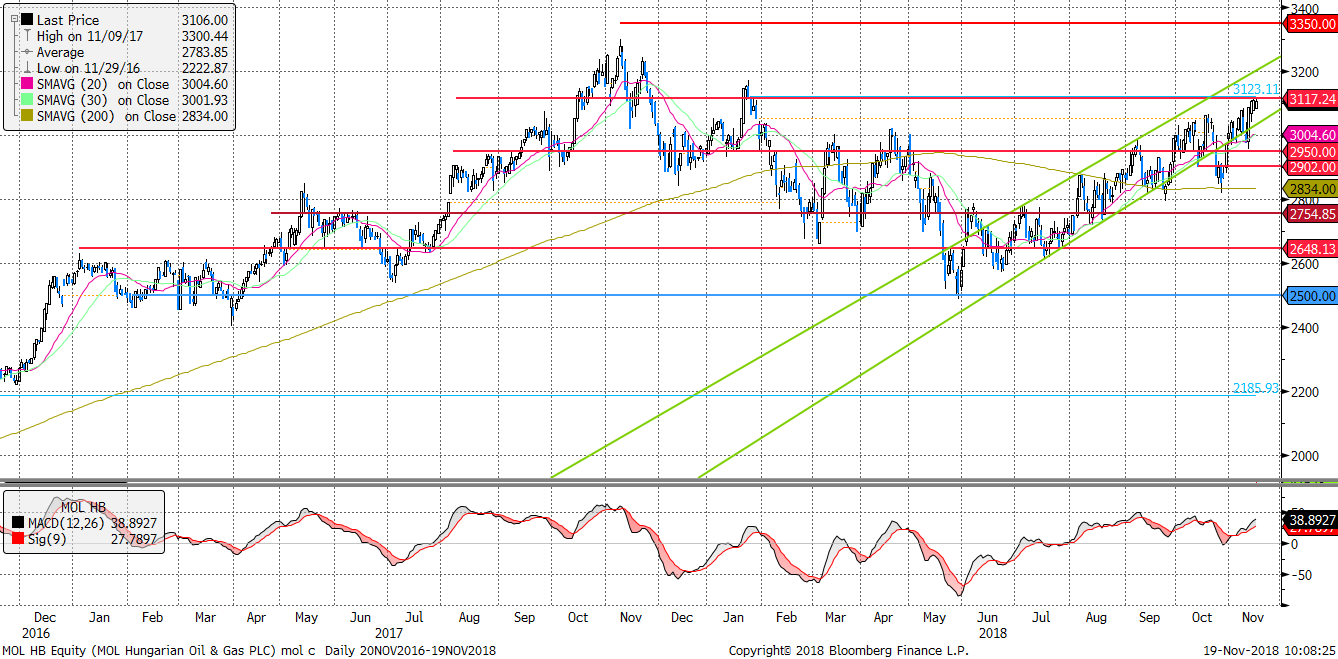Click the blue 2185.93 annotation label
The image size is (1338, 659).
pyautogui.click(x=1258, y=388)
